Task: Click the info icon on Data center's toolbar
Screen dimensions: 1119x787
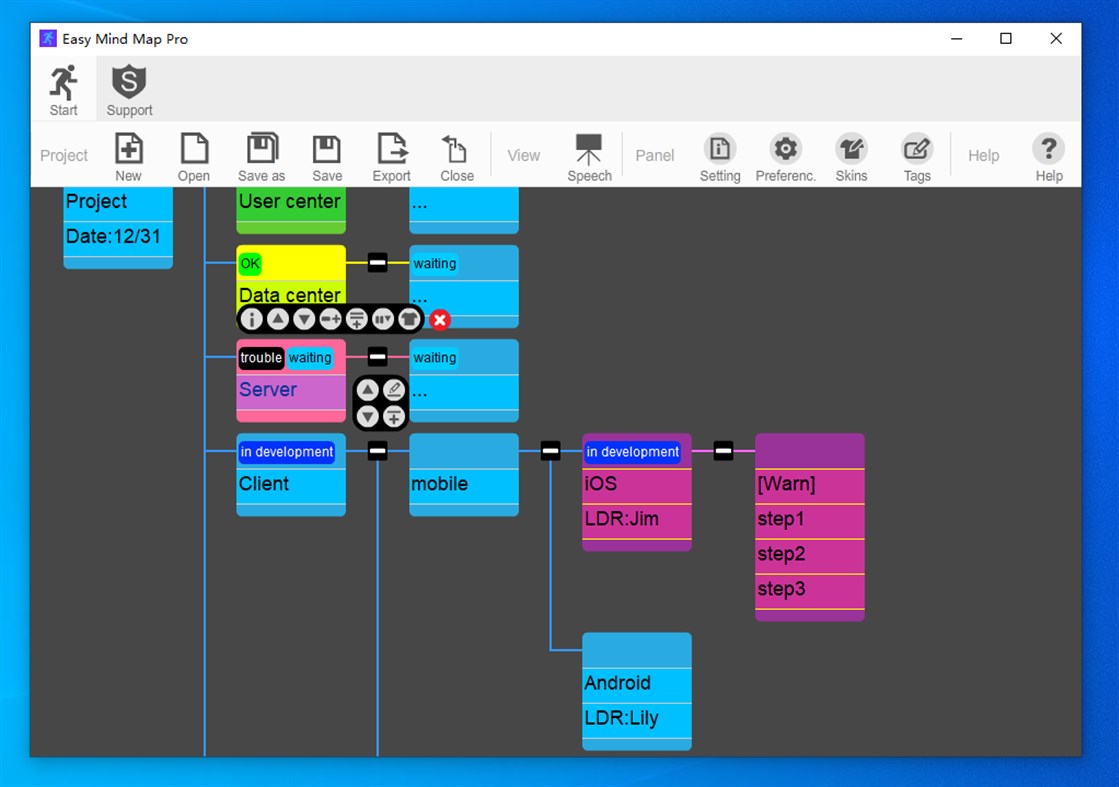Action: pos(252,318)
